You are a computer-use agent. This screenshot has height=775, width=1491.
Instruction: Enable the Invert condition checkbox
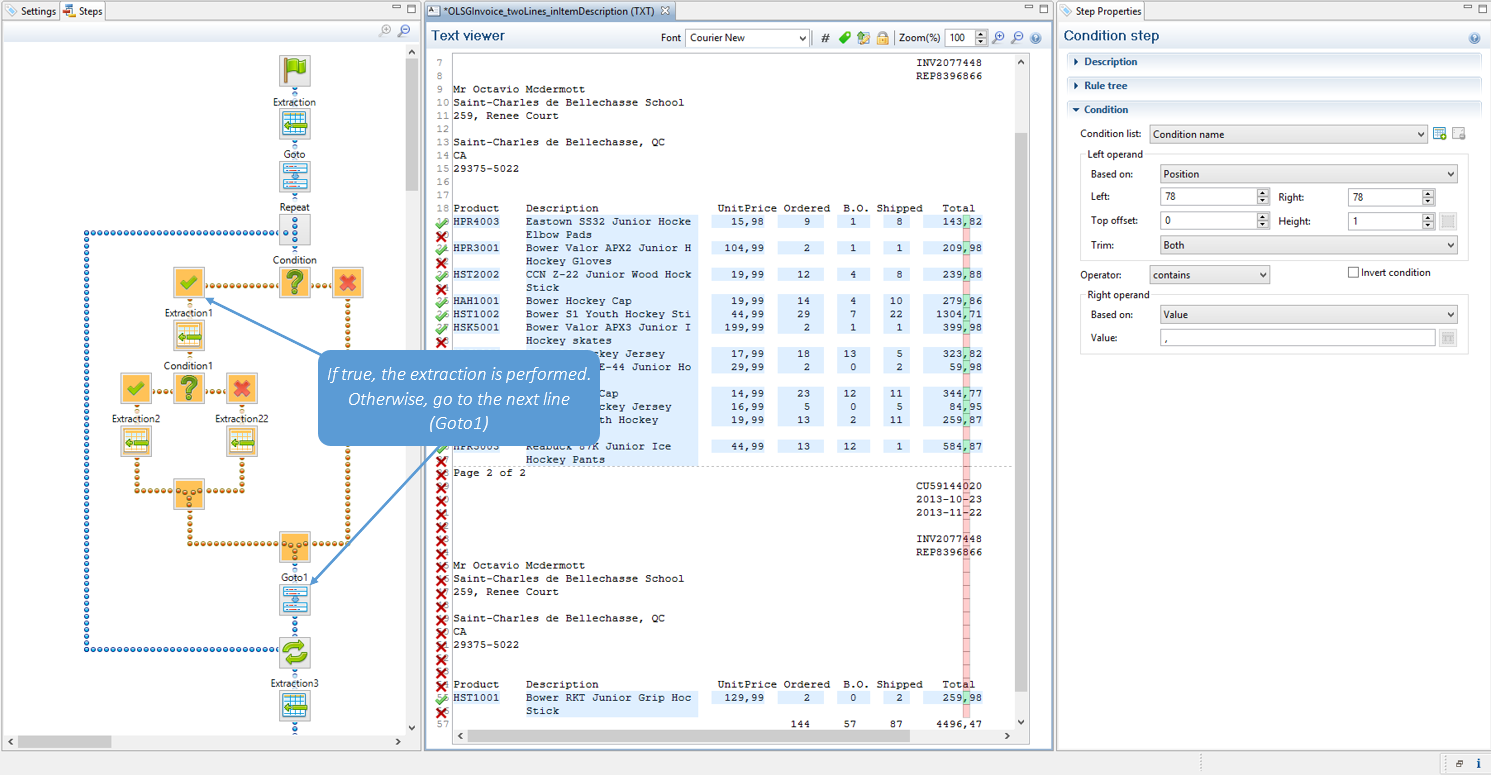(1353, 273)
